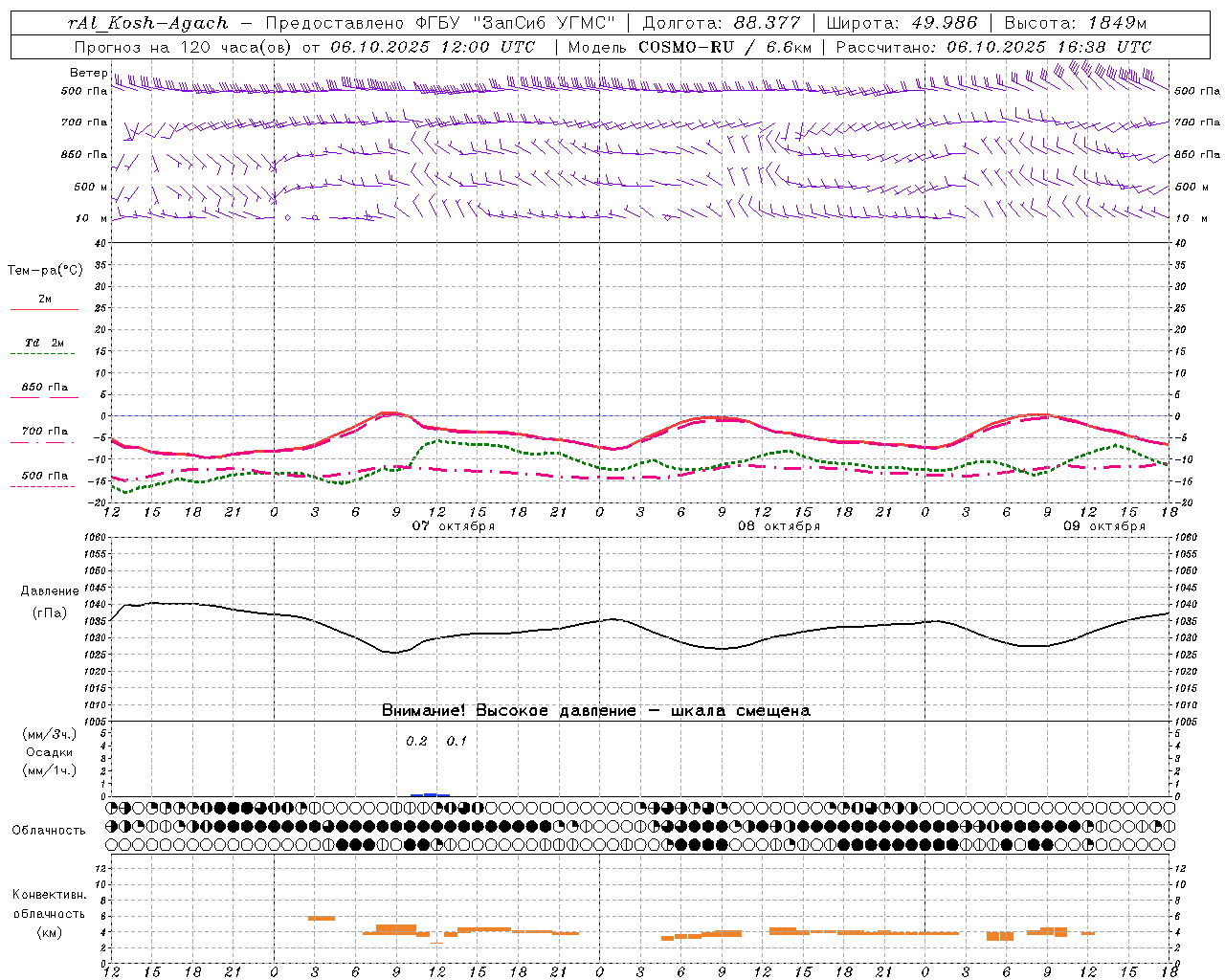Click the '0.2' precipitation amount value
1225x980 pixels.
[x=416, y=742]
